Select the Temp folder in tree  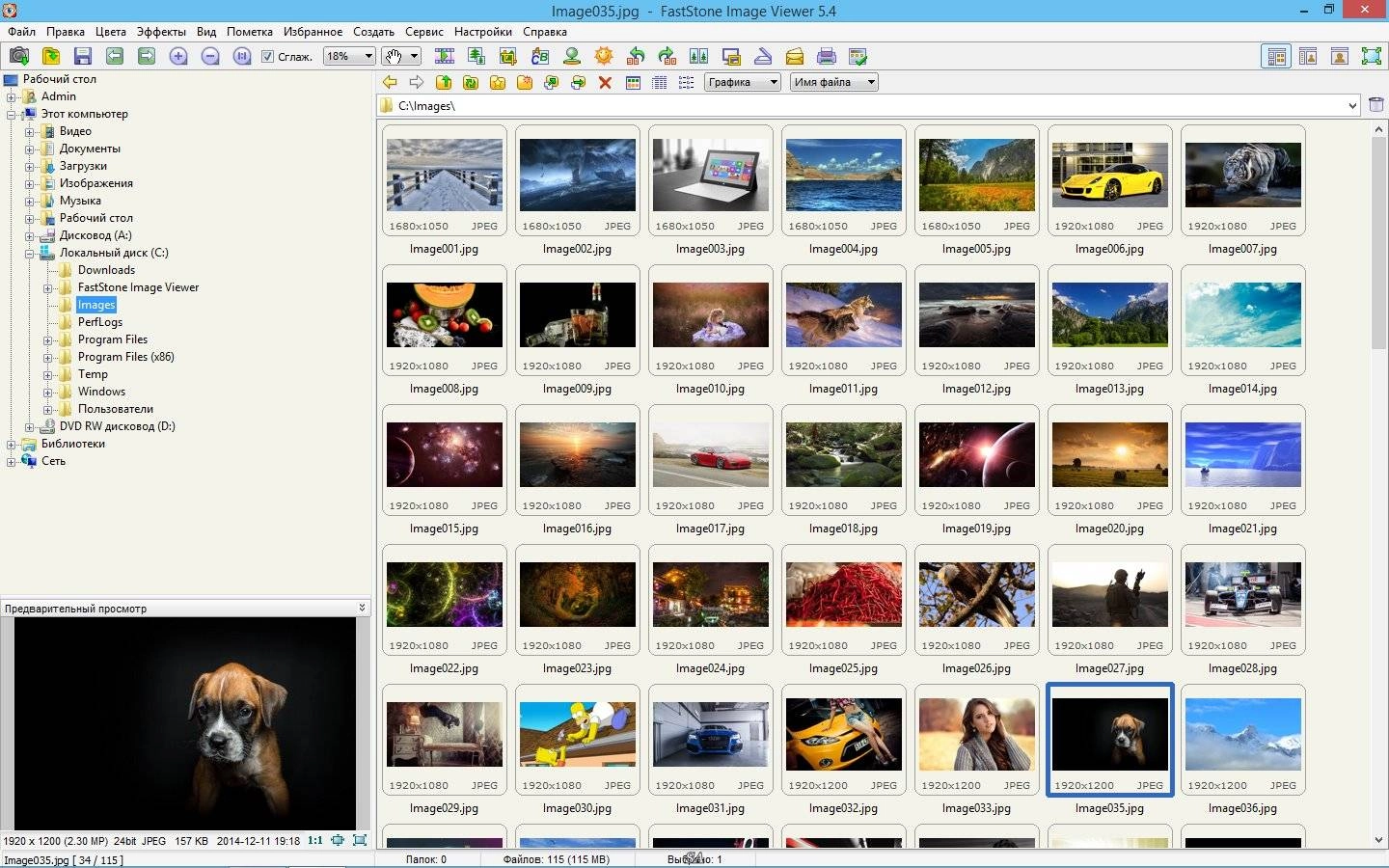(93, 374)
